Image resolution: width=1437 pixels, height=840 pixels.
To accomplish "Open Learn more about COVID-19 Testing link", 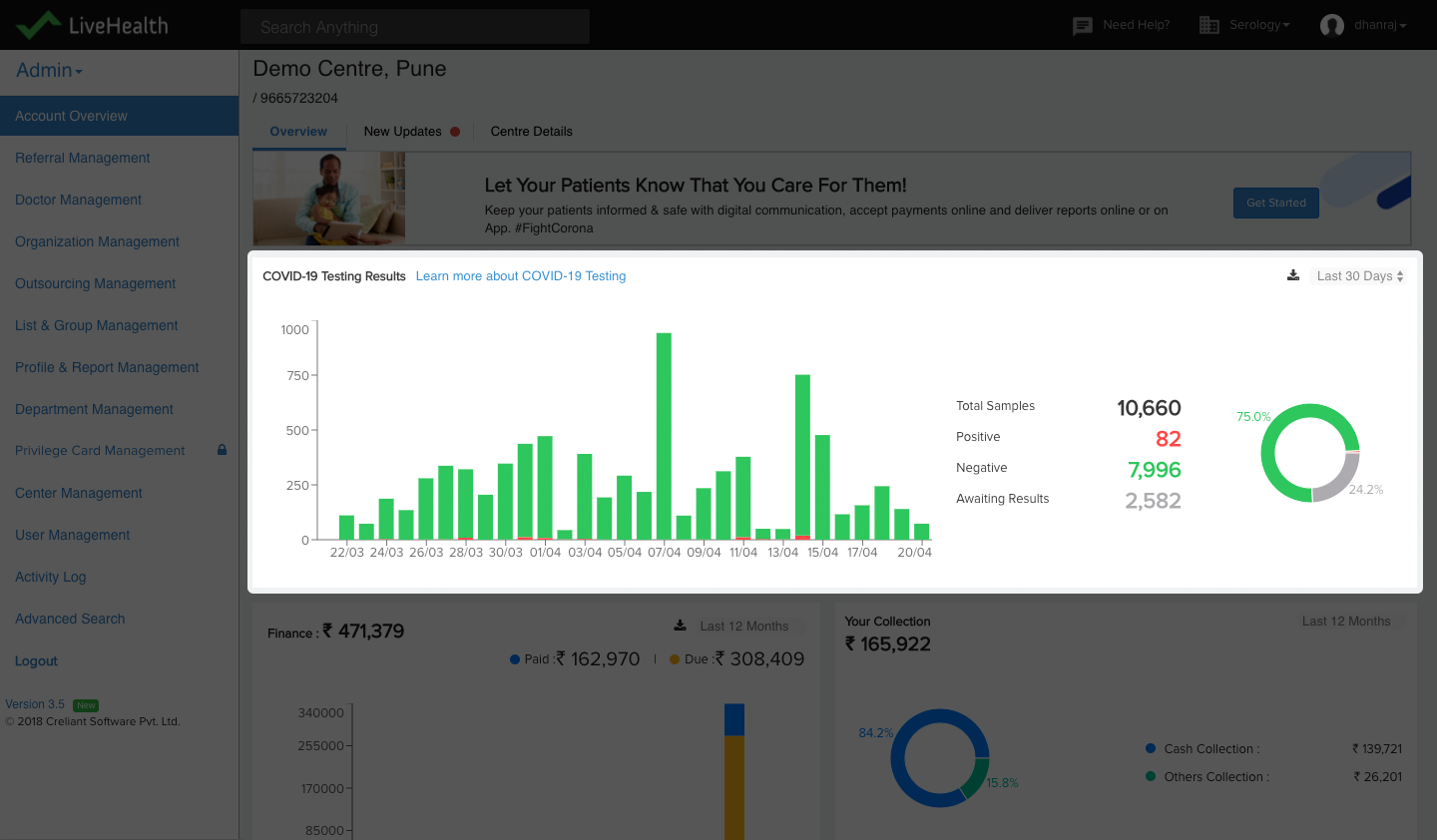I will pyautogui.click(x=521, y=276).
